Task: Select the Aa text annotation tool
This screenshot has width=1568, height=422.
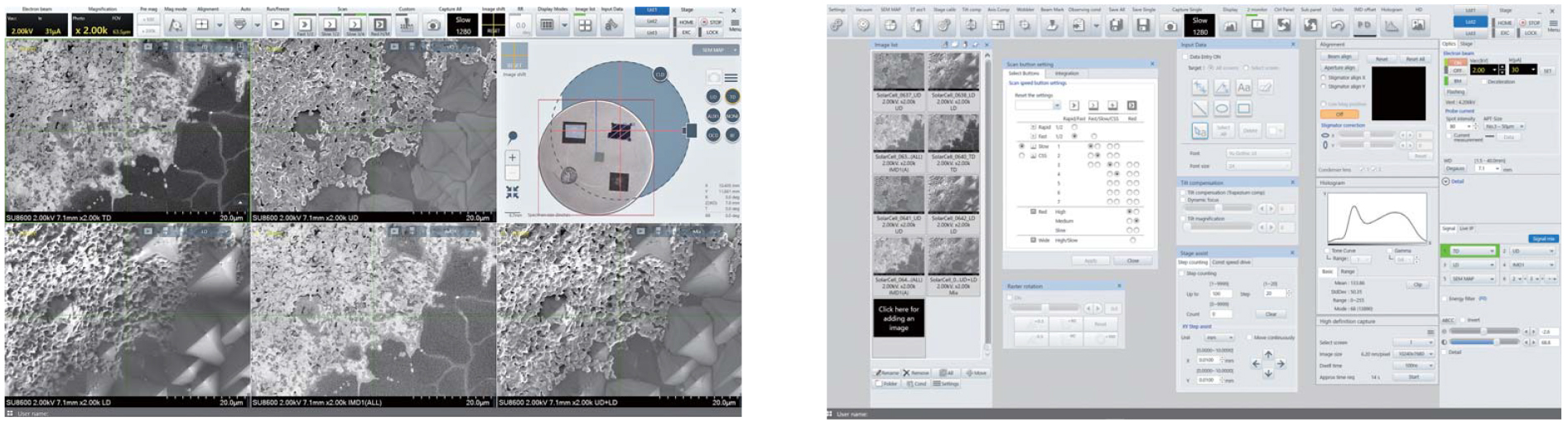Action: [1243, 87]
